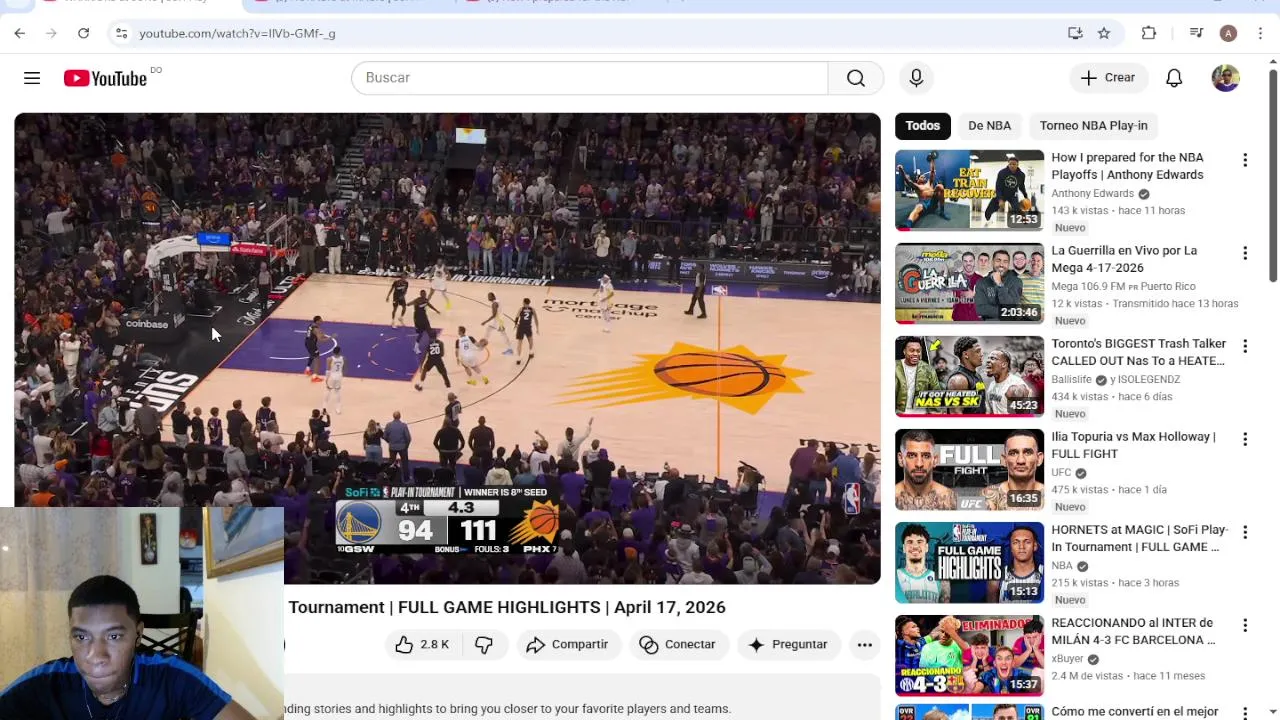
Task: Click the browser address bar URL
Action: 237,33
